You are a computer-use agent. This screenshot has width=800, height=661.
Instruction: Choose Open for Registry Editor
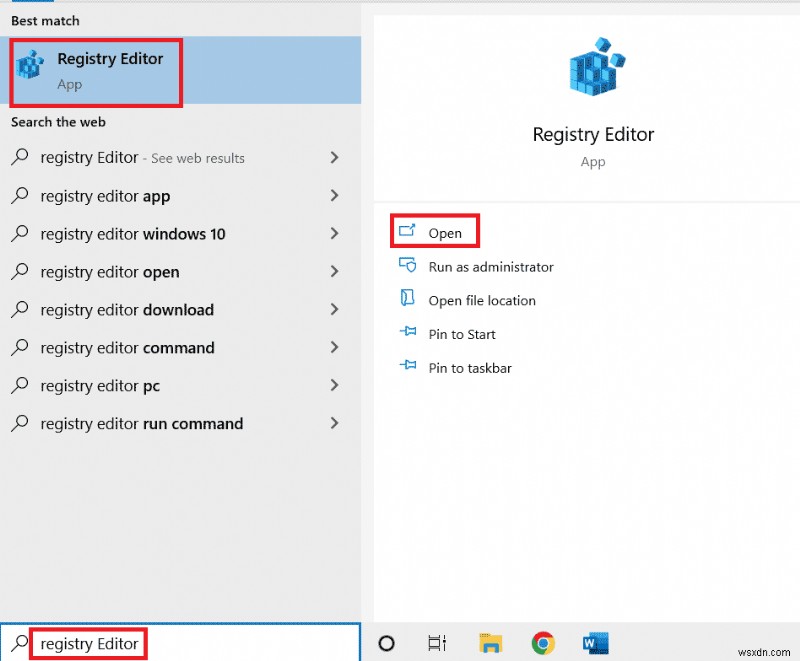[445, 233]
